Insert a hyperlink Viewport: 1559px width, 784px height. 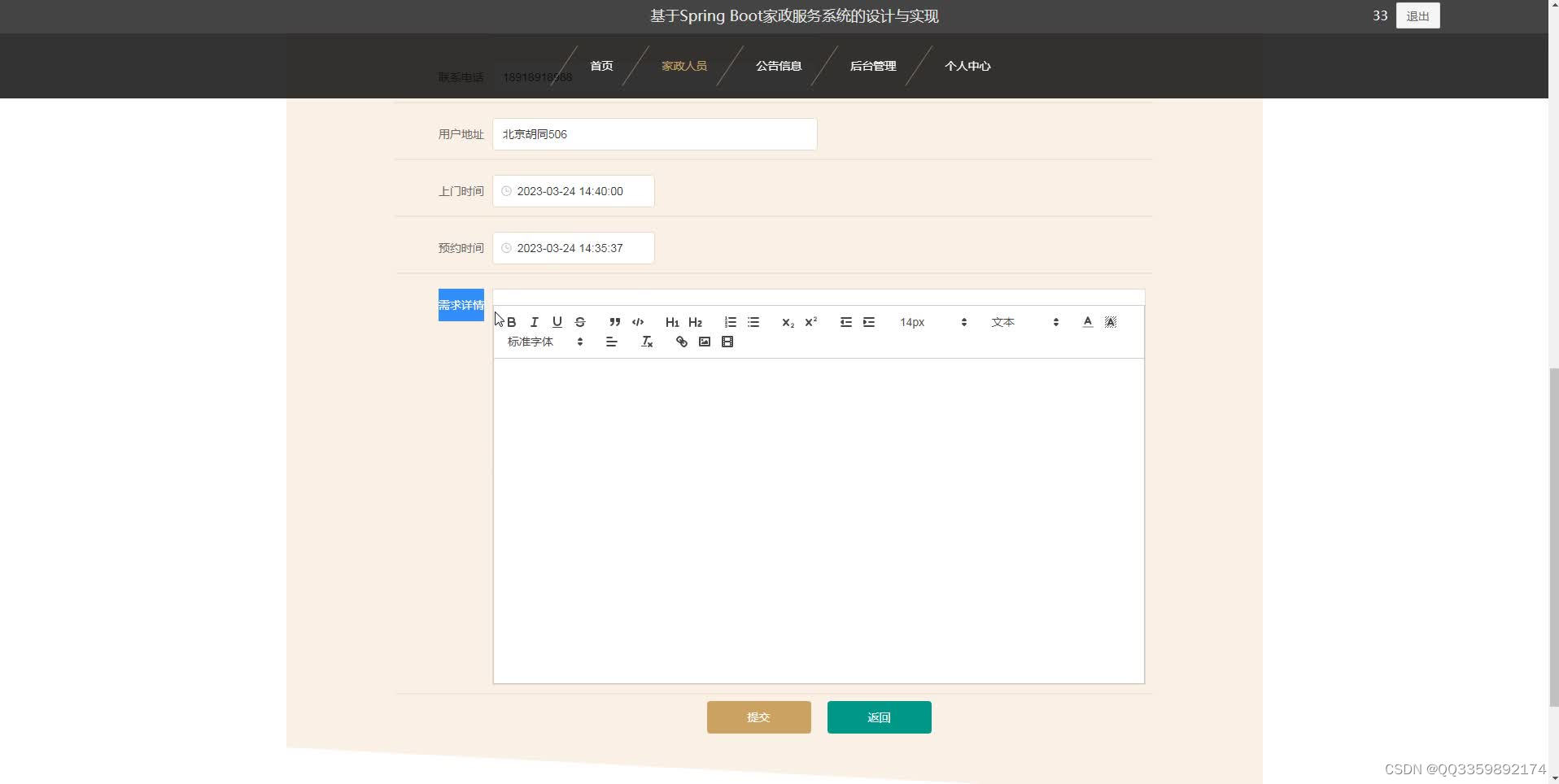click(682, 342)
